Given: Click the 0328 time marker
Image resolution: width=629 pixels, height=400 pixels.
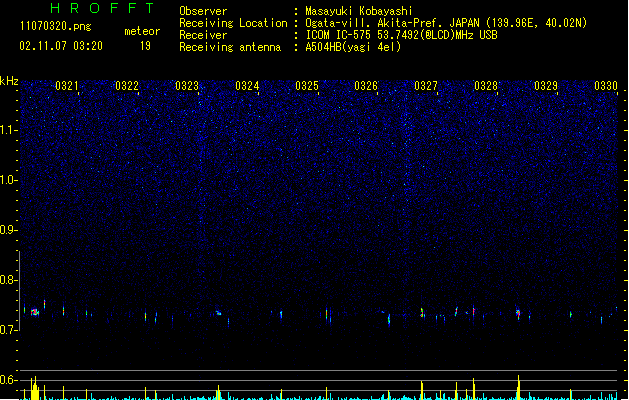Looking at the screenshot, I should [x=486, y=86].
